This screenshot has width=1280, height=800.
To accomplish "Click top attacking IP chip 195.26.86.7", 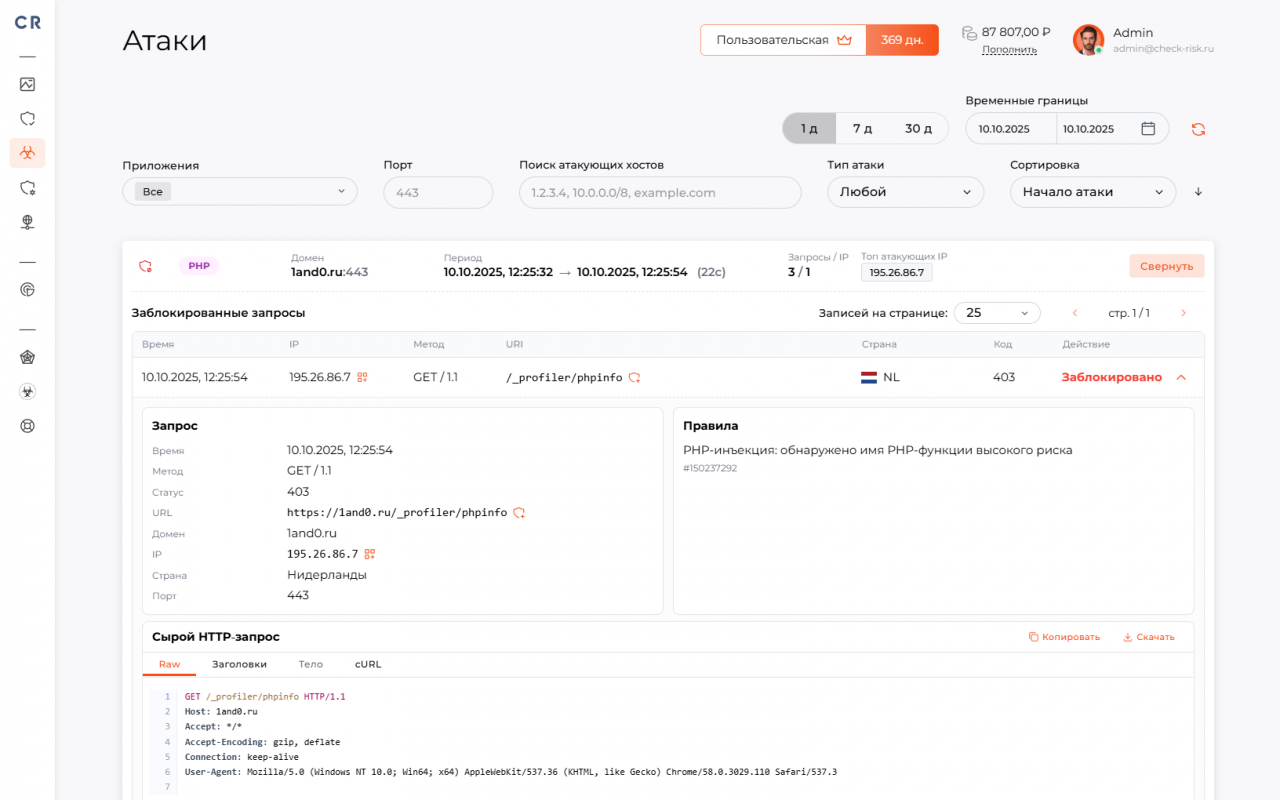I will click(896, 272).
